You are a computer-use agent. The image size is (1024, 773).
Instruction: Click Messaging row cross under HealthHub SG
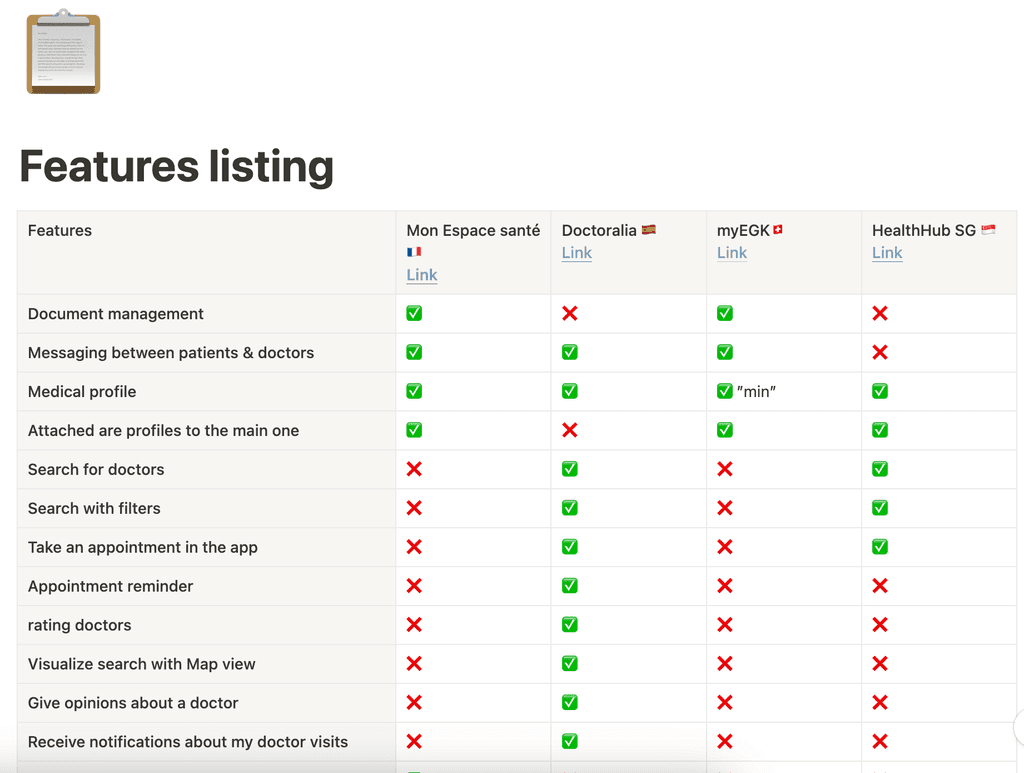[x=880, y=353]
